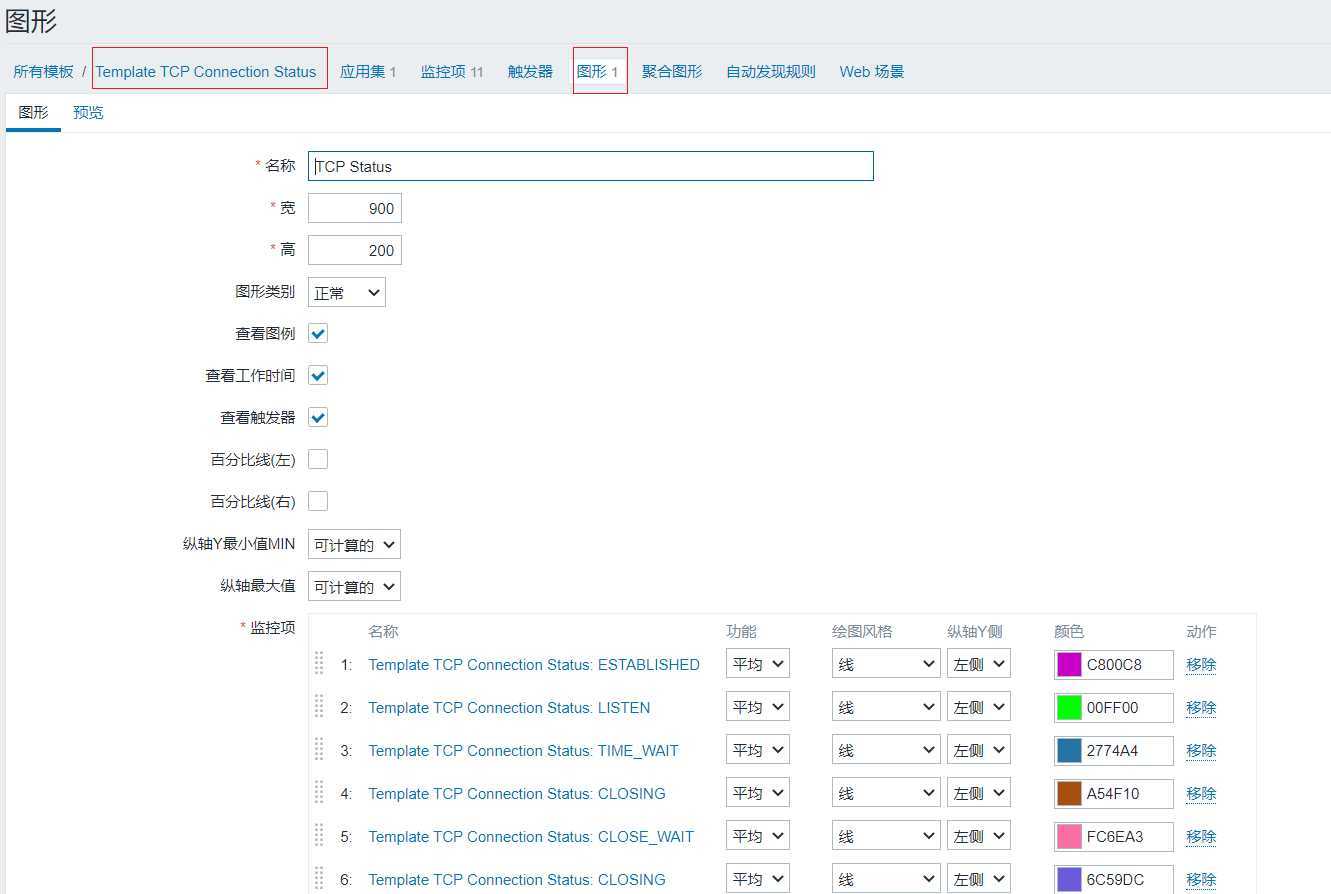This screenshot has width=1331, height=894.
Task: Toggle the 查看触发器 checkbox
Action: (318, 418)
